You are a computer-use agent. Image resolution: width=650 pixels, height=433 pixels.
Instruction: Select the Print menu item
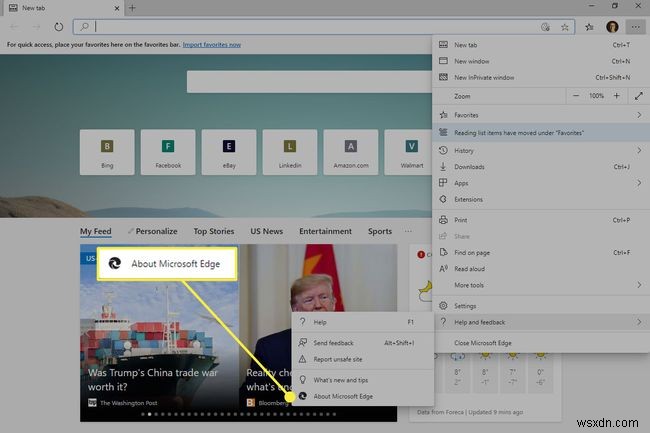[x=541, y=220]
